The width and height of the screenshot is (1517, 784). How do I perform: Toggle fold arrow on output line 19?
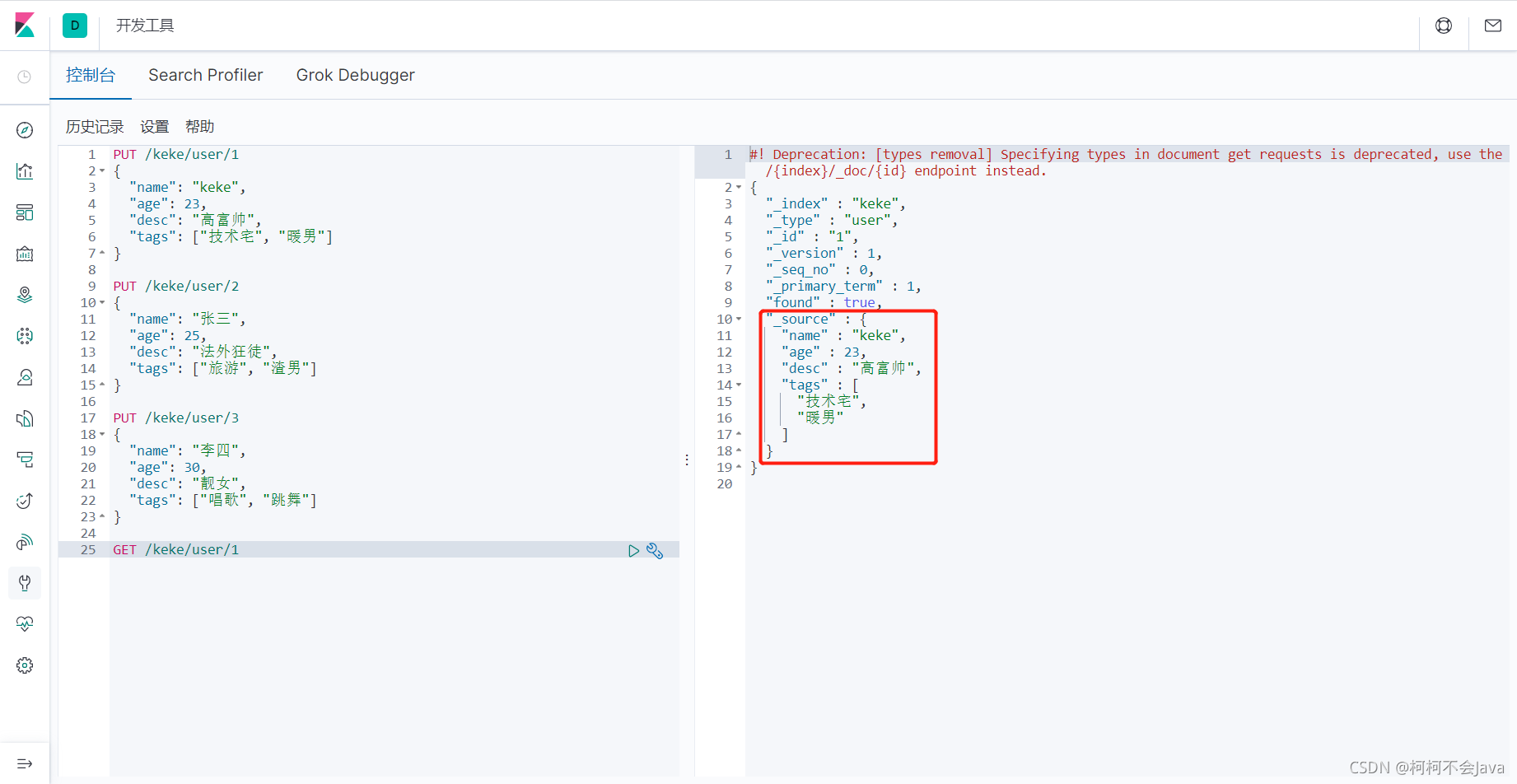[x=739, y=467]
